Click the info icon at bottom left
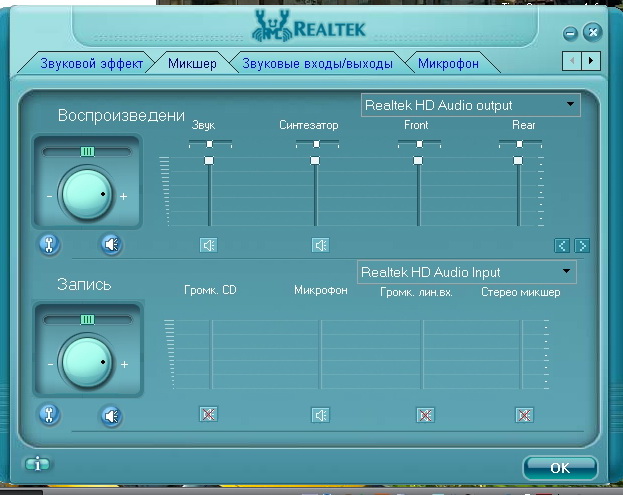The image size is (623, 495). pos(38,463)
